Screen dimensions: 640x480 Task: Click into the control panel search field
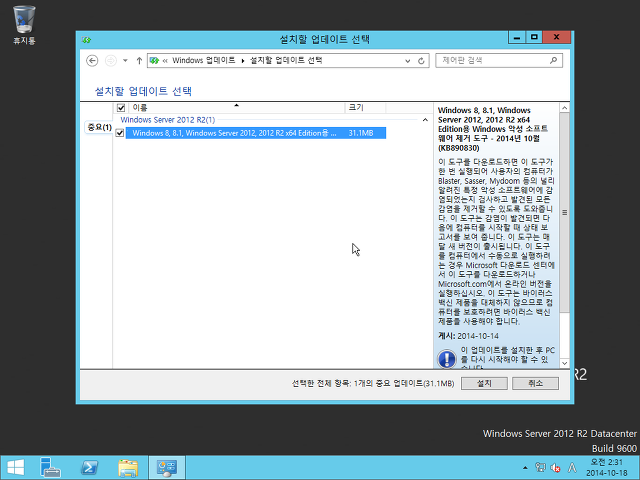[x=499, y=60]
